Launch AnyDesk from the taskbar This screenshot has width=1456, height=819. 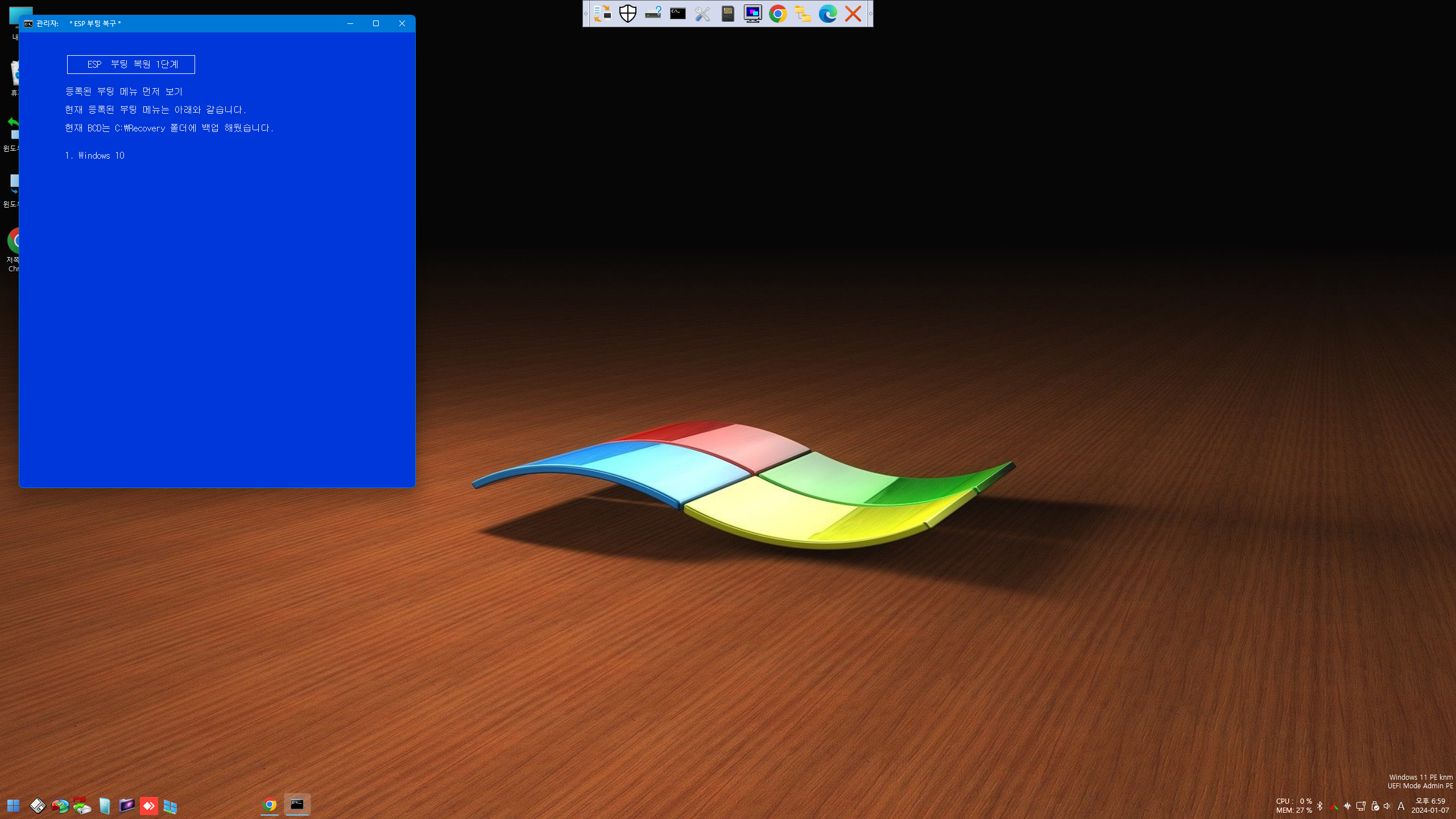149,805
